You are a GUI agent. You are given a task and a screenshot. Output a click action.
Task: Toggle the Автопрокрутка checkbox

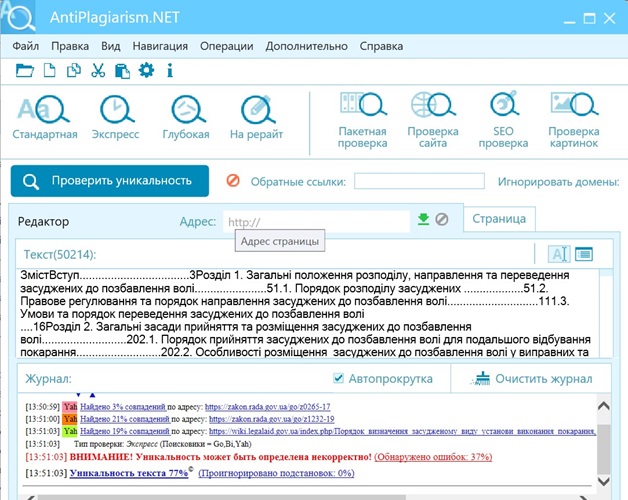338,378
